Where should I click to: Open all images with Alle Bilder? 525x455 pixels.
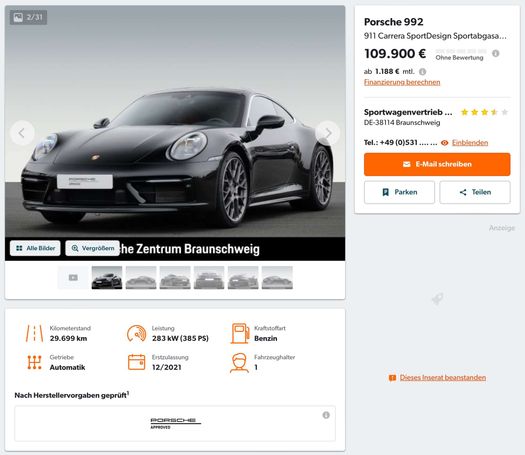[x=35, y=248]
